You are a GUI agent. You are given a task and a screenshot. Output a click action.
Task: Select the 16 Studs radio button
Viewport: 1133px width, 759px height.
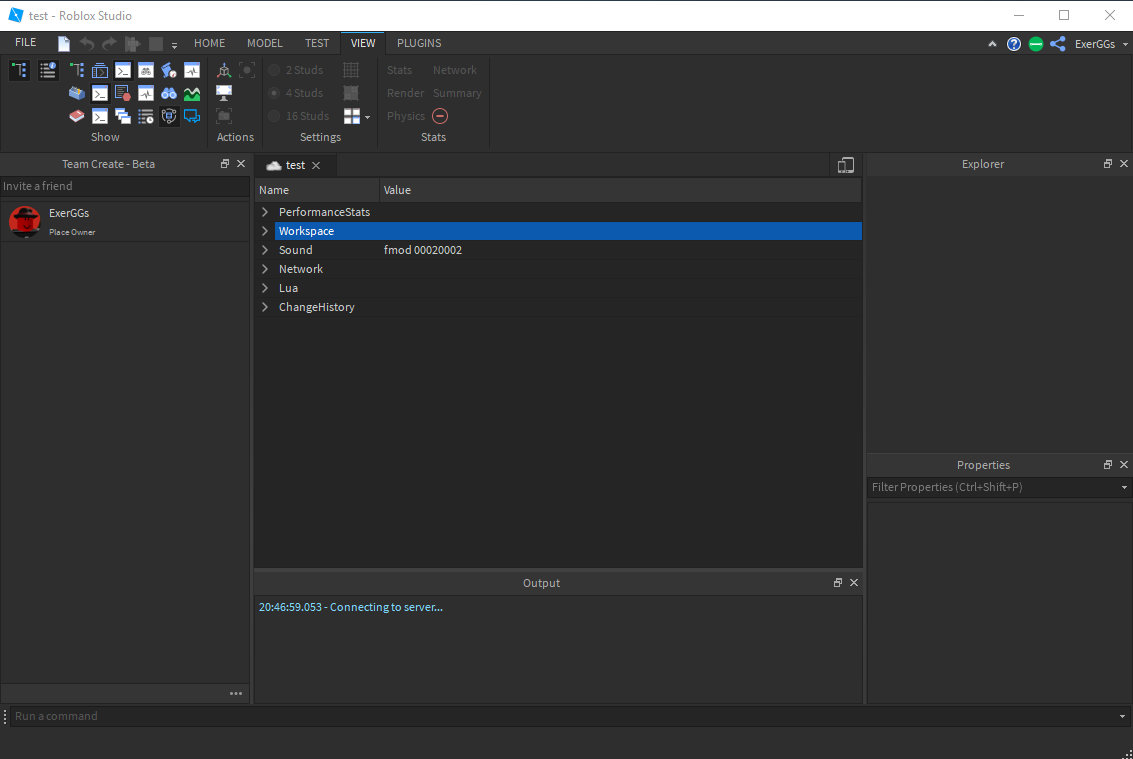(x=274, y=116)
